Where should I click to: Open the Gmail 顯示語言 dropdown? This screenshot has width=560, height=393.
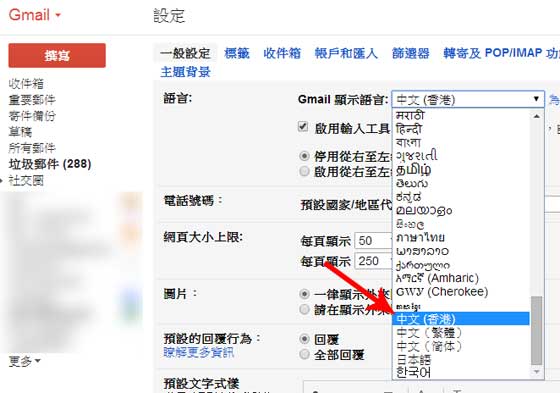point(468,99)
